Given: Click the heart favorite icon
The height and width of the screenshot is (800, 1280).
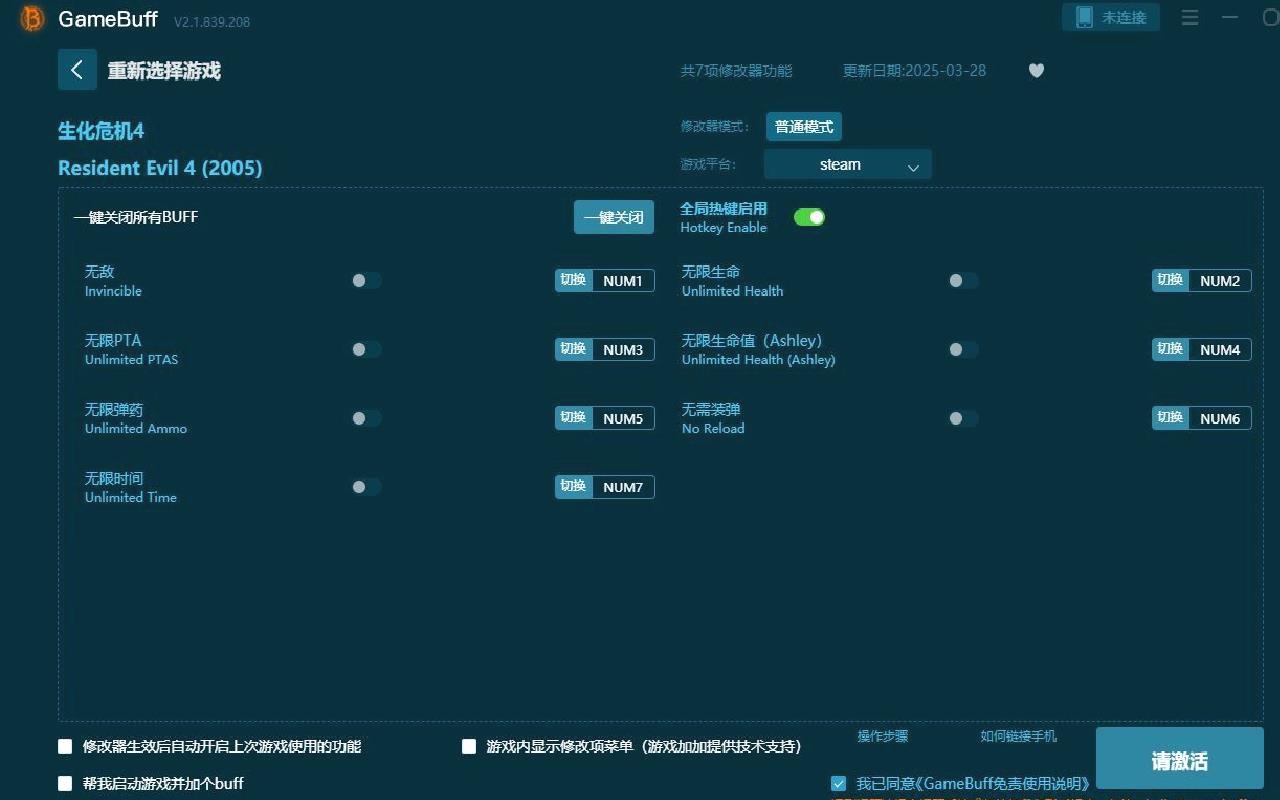Looking at the screenshot, I should click(x=1036, y=70).
